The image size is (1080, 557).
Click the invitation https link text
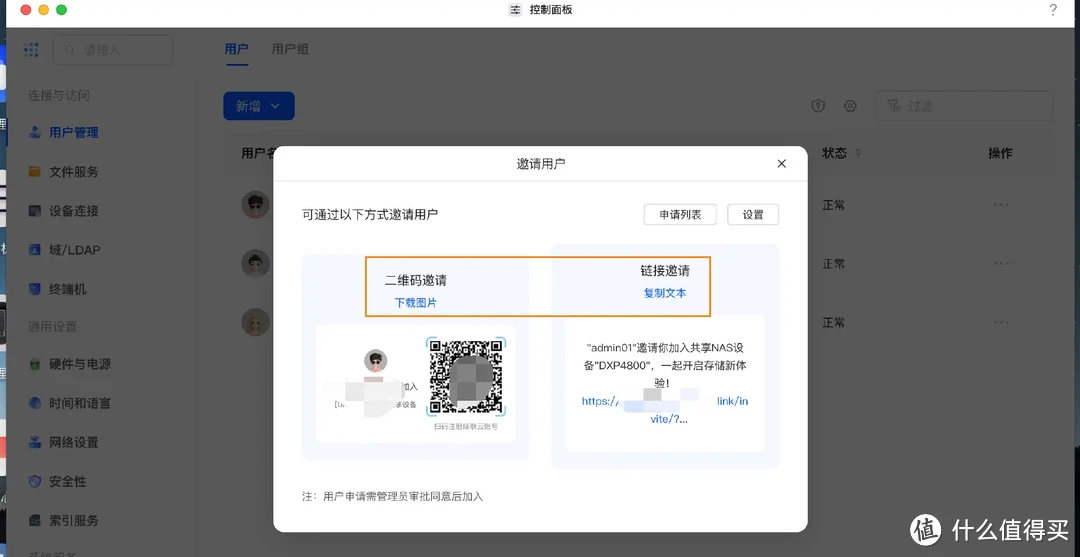[665, 410]
